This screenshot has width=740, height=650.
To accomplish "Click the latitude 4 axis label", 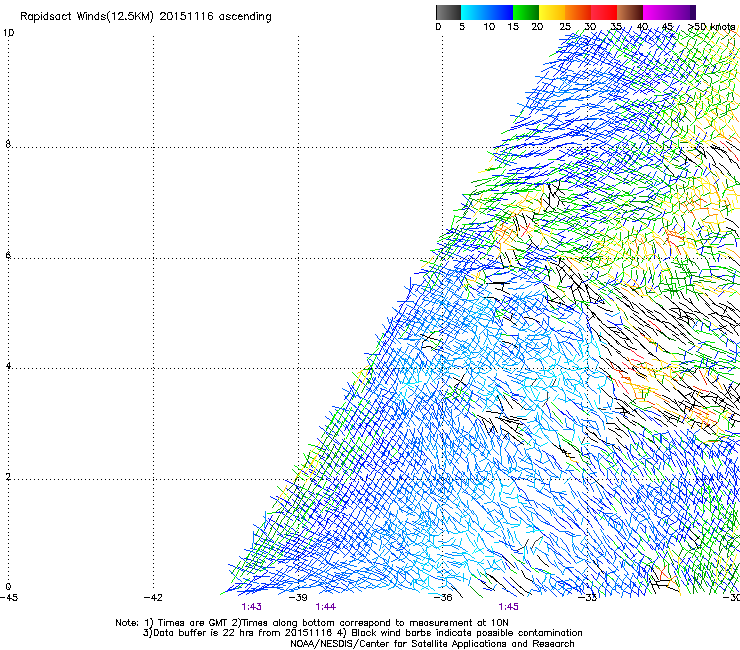I will [8, 366].
